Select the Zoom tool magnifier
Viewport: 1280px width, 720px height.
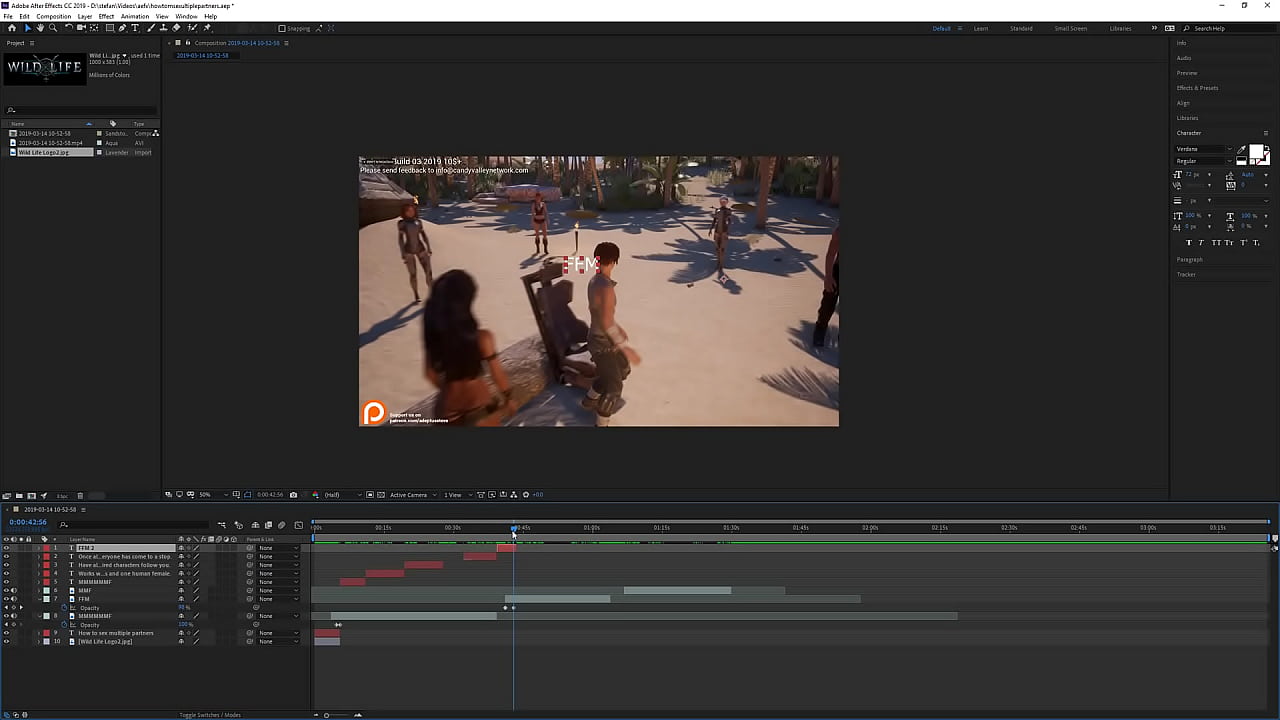coord(53,28)
